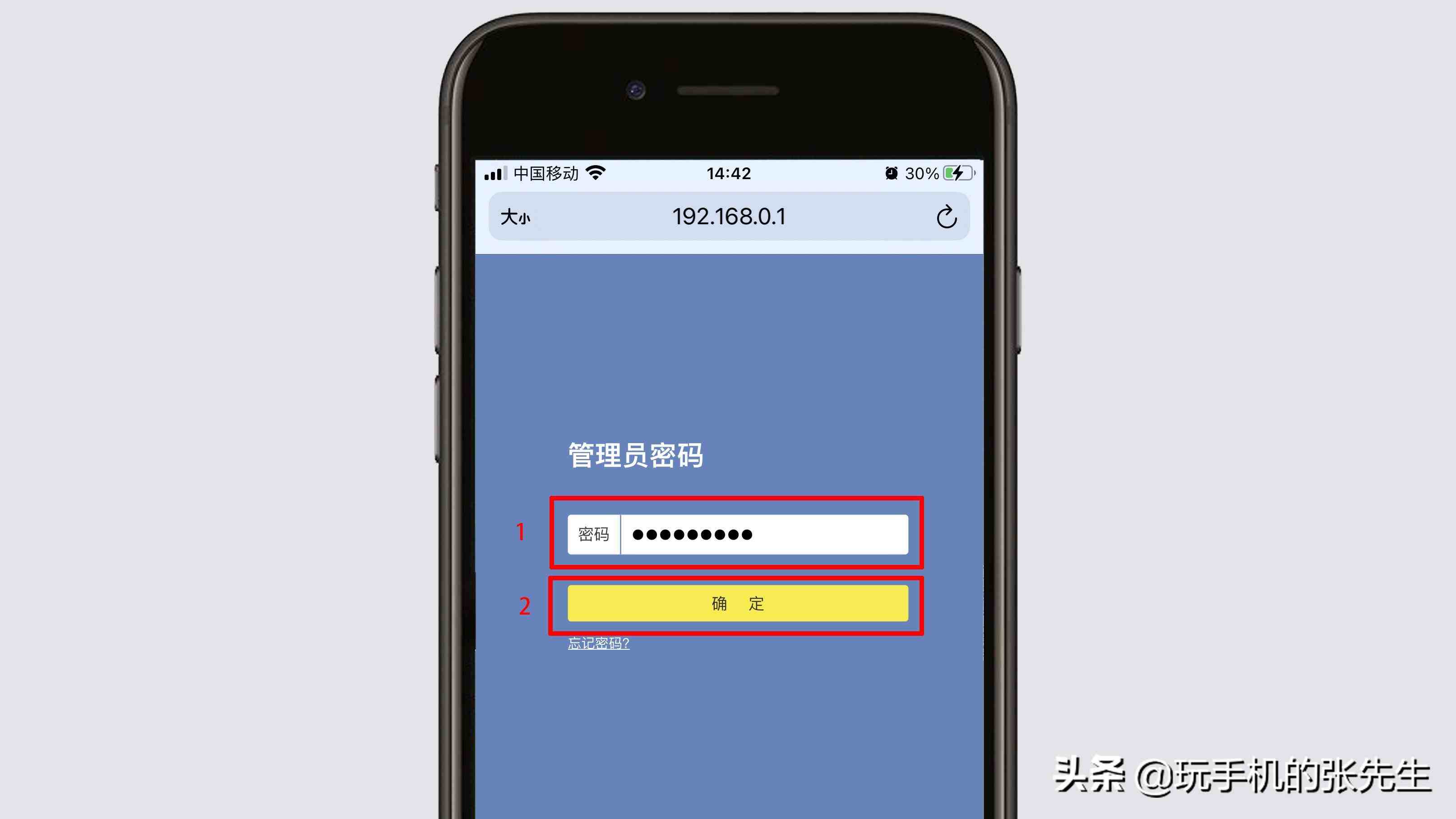Image resolution: width=1456 pixels, height=819 pixels.
Task: Click the 忘记密码 forgot password link
Action: click(x=598, y=642)
